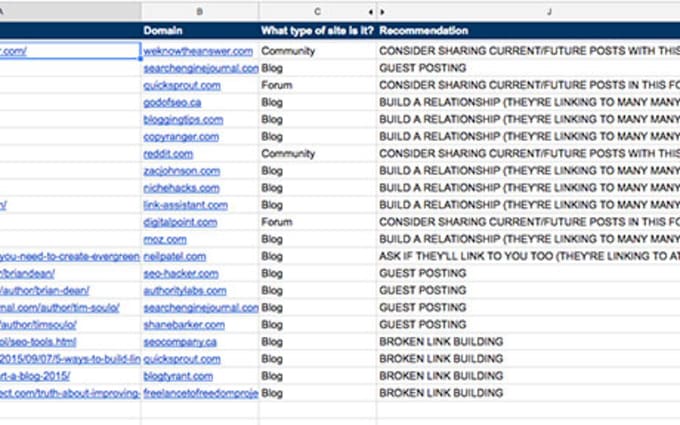
Task: Open the 'rt-a-blog-2015/' URL link
Action: [35, 376]
